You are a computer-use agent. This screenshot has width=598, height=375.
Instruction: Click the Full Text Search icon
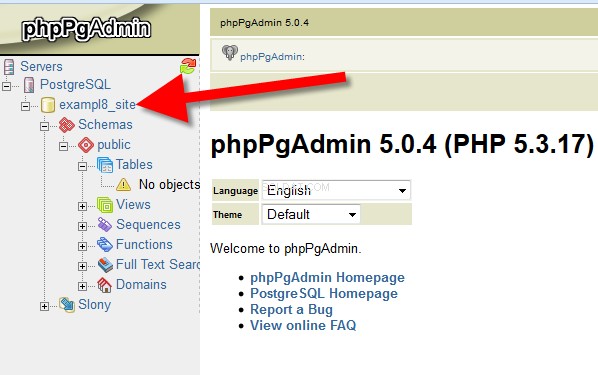105,265
